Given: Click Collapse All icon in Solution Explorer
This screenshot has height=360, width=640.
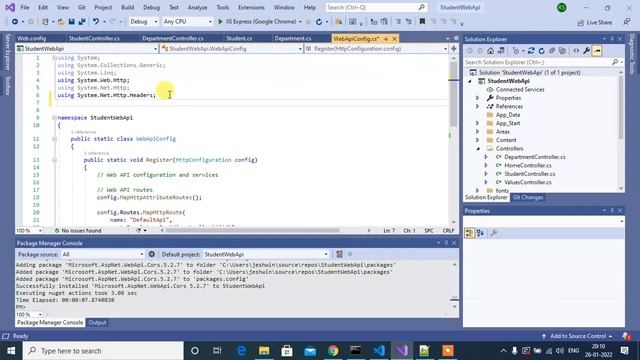Looking at the screenshot, I should click(x=552, y=51).
